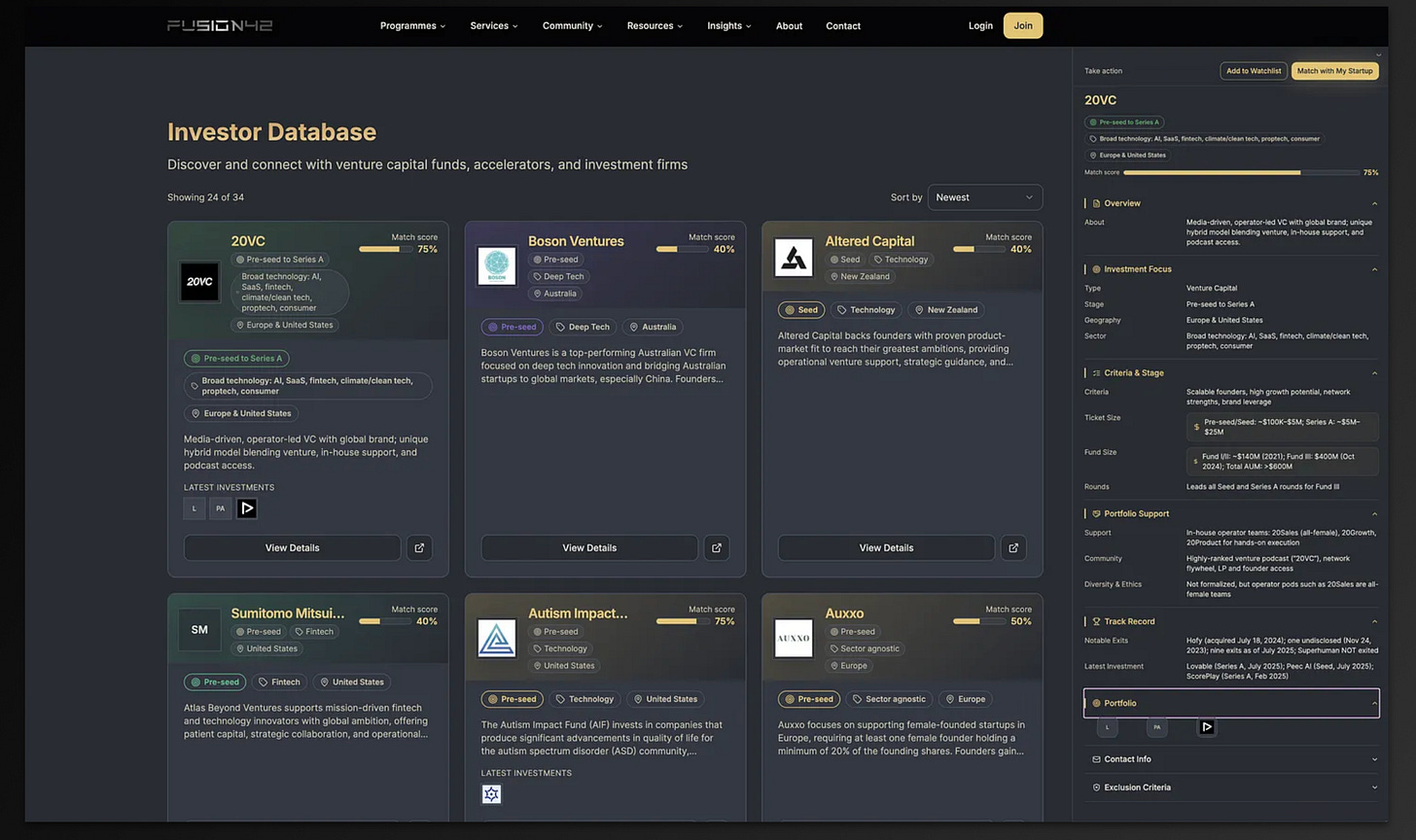The height and width of the screenshot is (840, 1416).
Task: Click match score bar in side panel
Action: [1241, 172]
